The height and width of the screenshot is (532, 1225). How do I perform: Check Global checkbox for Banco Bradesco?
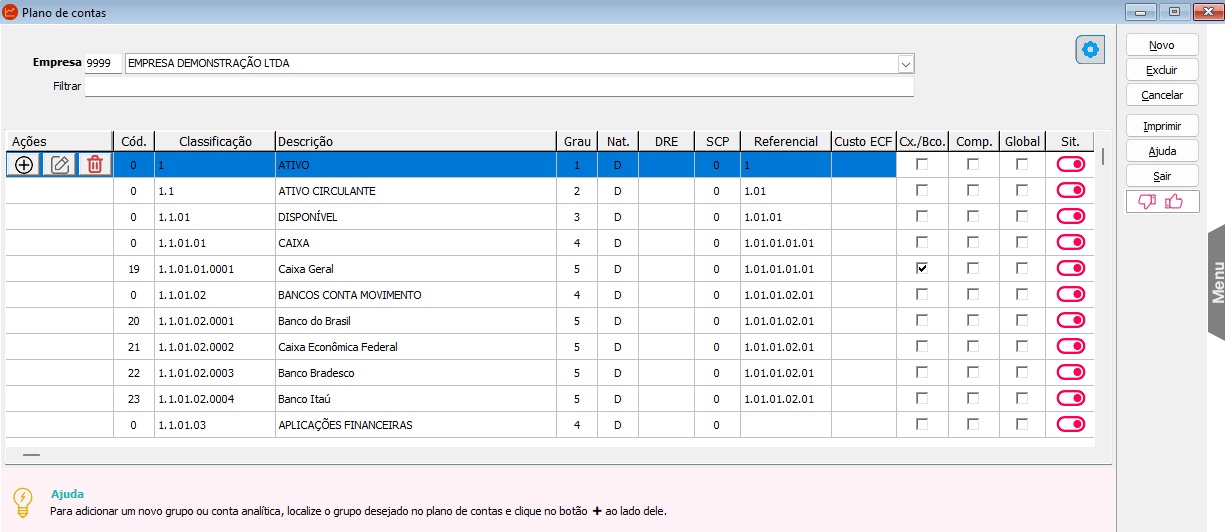1022,373
